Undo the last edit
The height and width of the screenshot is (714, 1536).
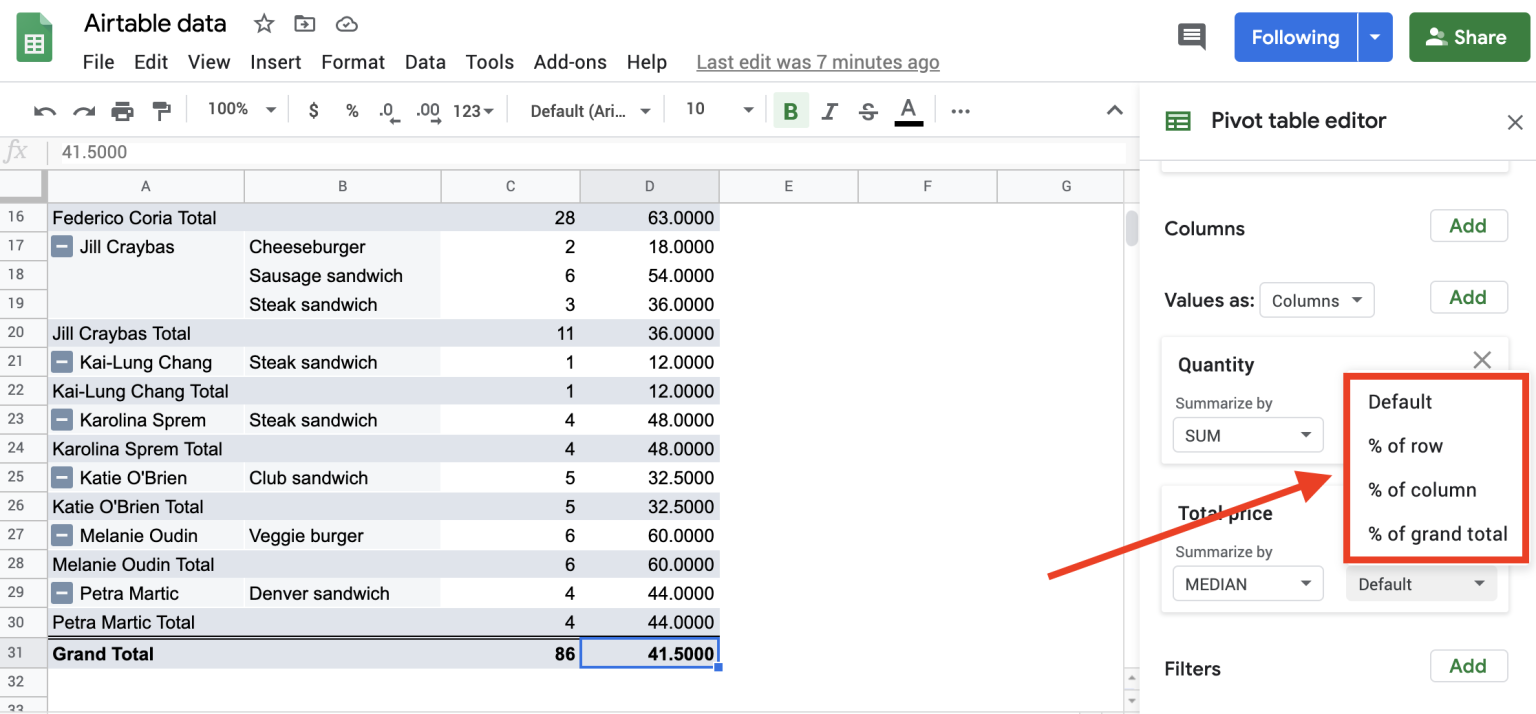[x=47, y=110]
